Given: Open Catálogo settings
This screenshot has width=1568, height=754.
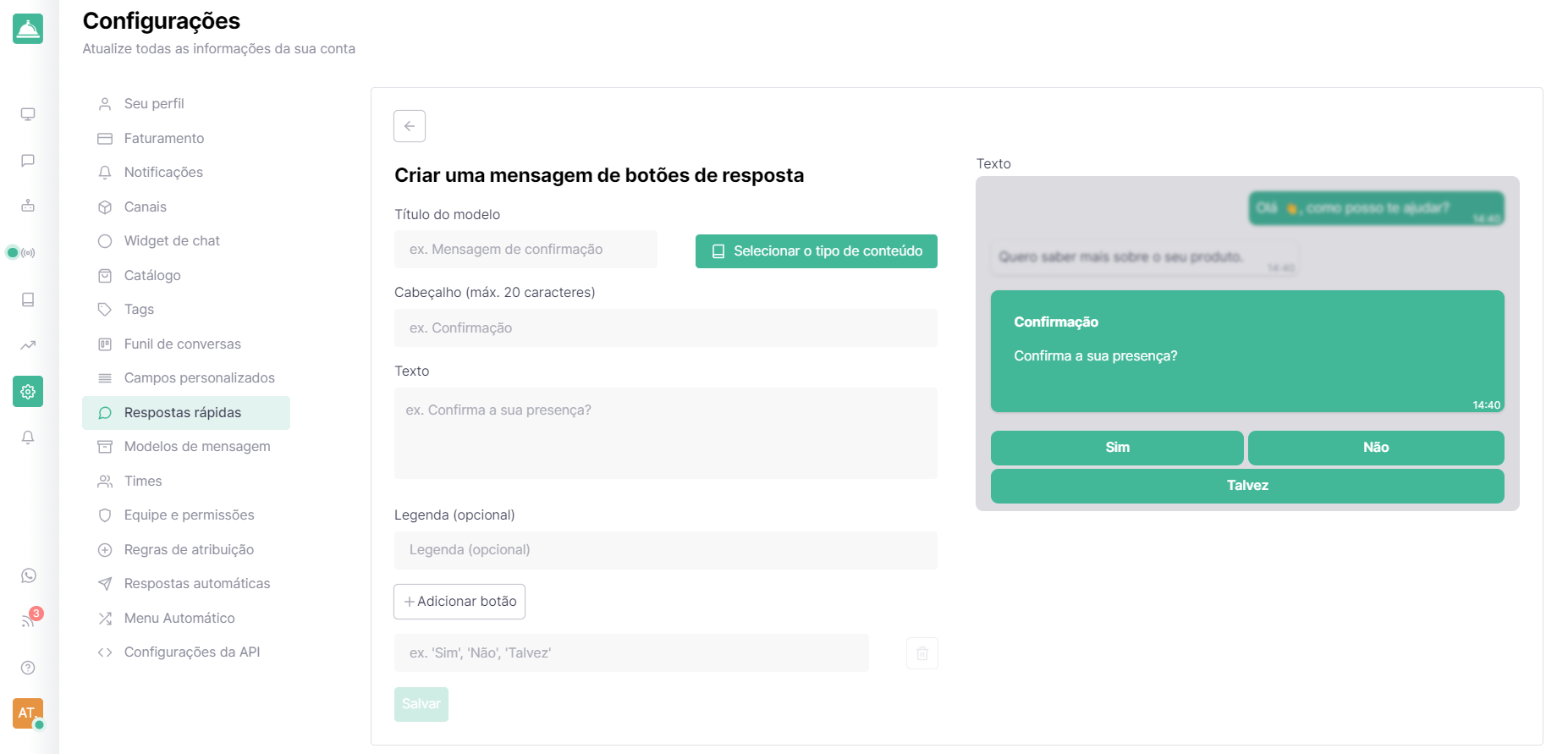Looking at the screenshot, I should point(186,275).
